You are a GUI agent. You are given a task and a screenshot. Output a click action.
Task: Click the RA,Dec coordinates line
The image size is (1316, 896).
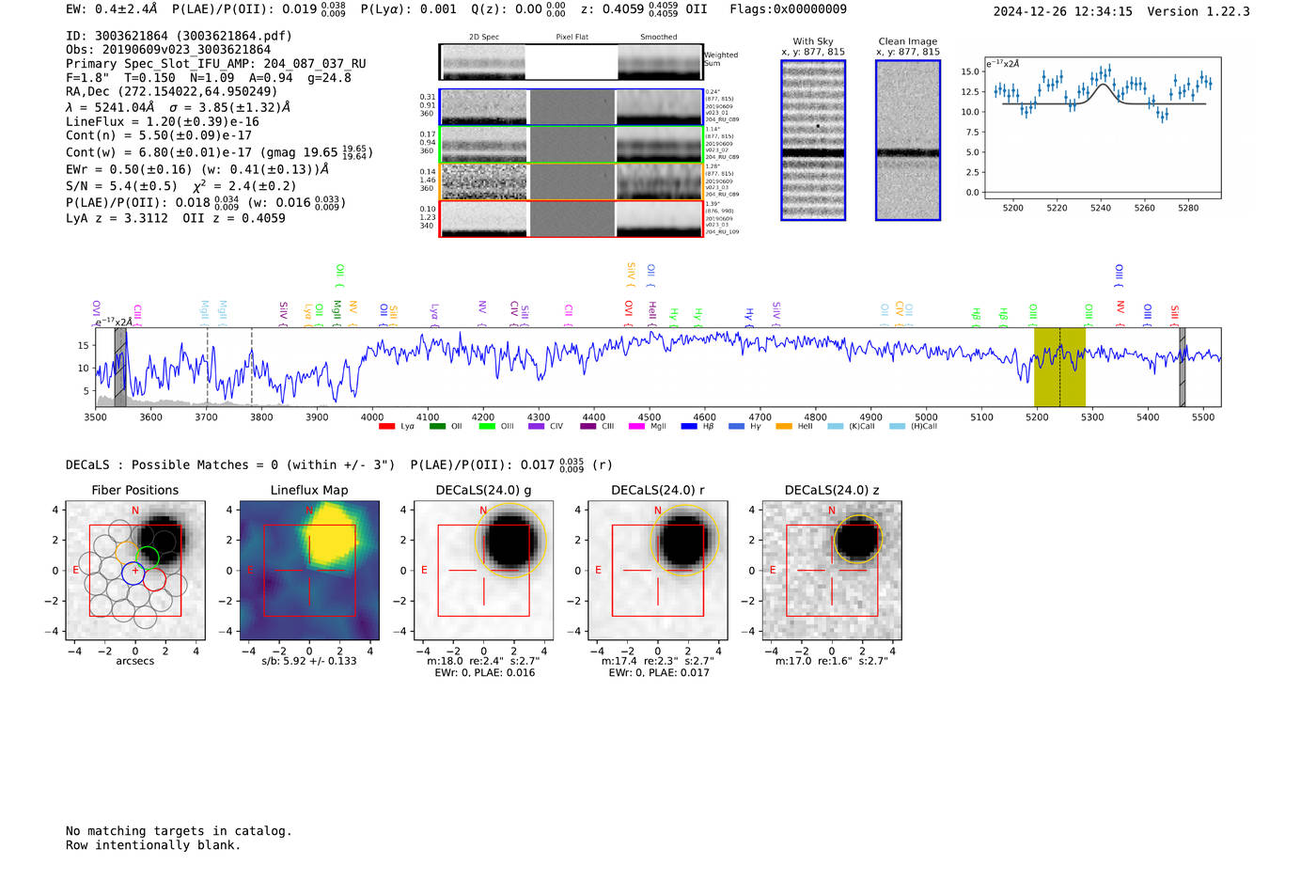pyautogui.click(x=172, y=91)
